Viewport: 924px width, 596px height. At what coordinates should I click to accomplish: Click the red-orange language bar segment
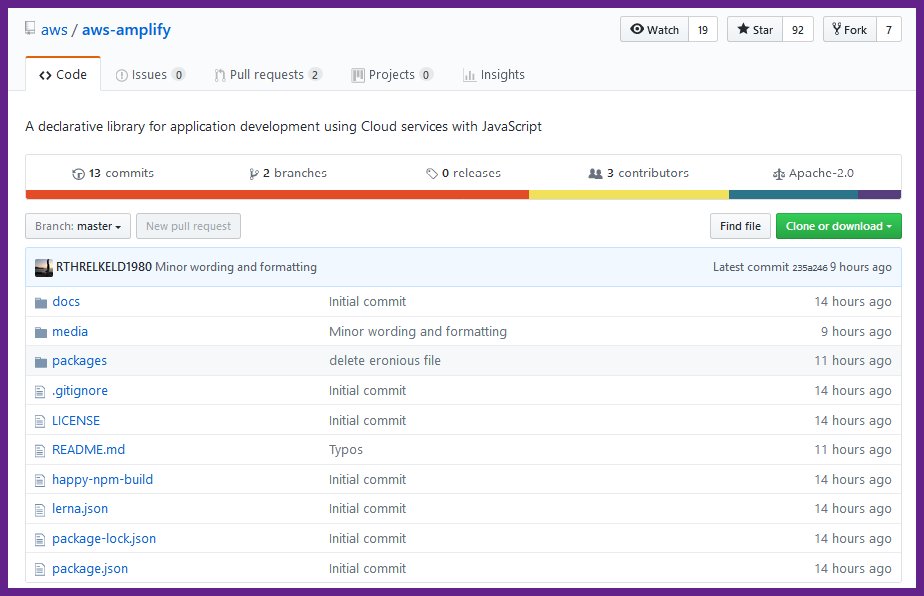click(x=278, y=195)
